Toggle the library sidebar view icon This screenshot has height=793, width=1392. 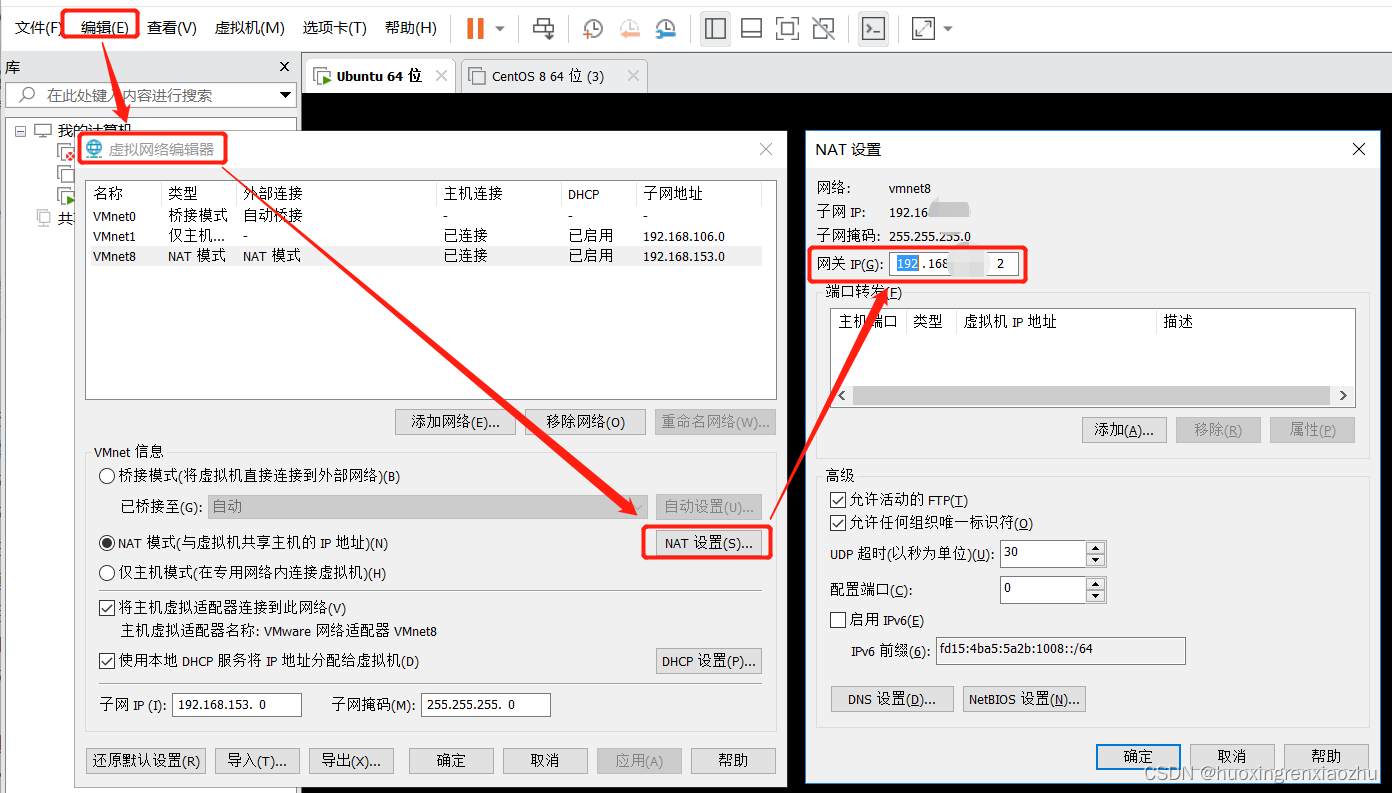[x=715, y=28]
